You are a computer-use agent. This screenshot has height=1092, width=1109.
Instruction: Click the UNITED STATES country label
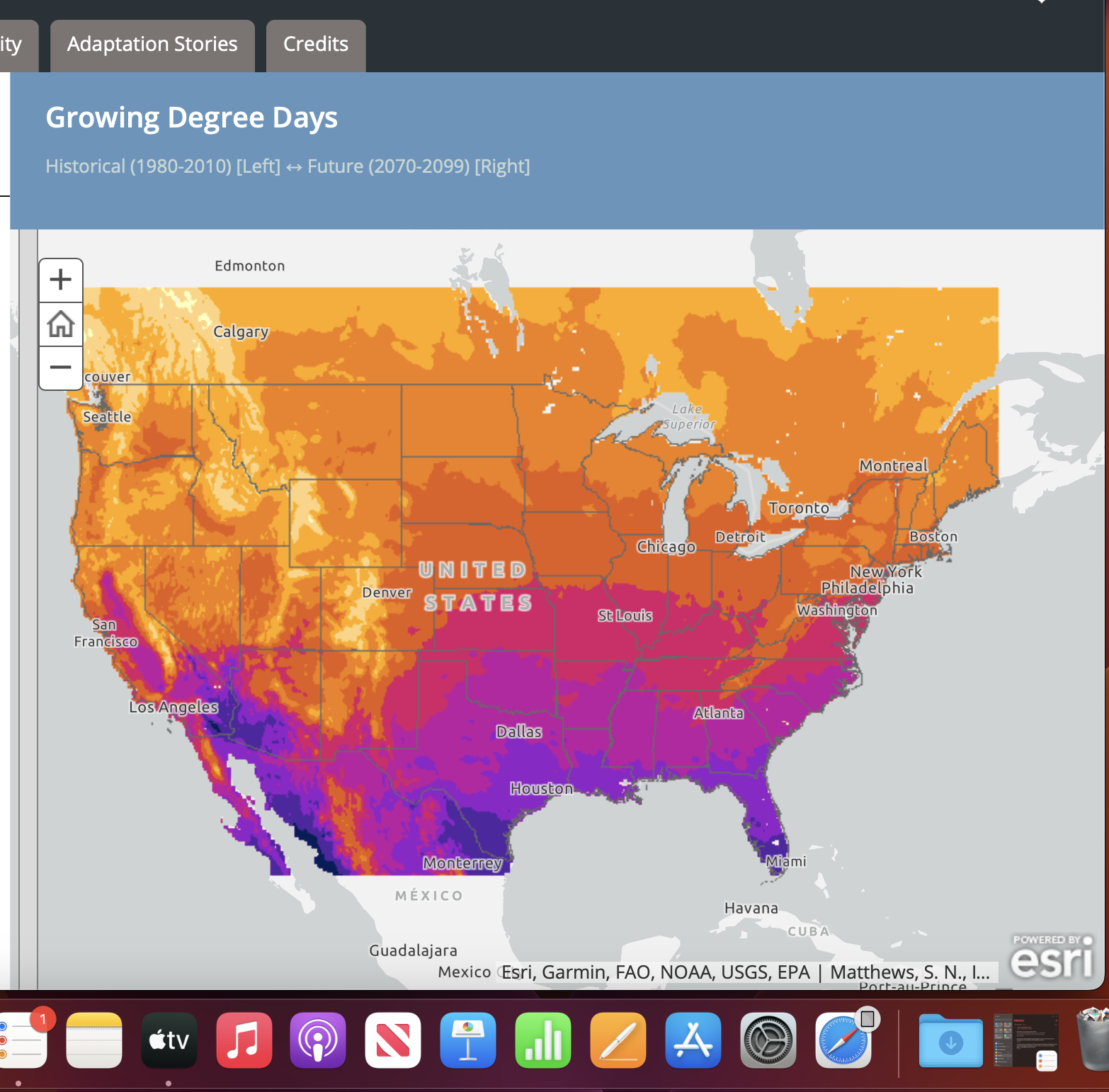[476, 586]
